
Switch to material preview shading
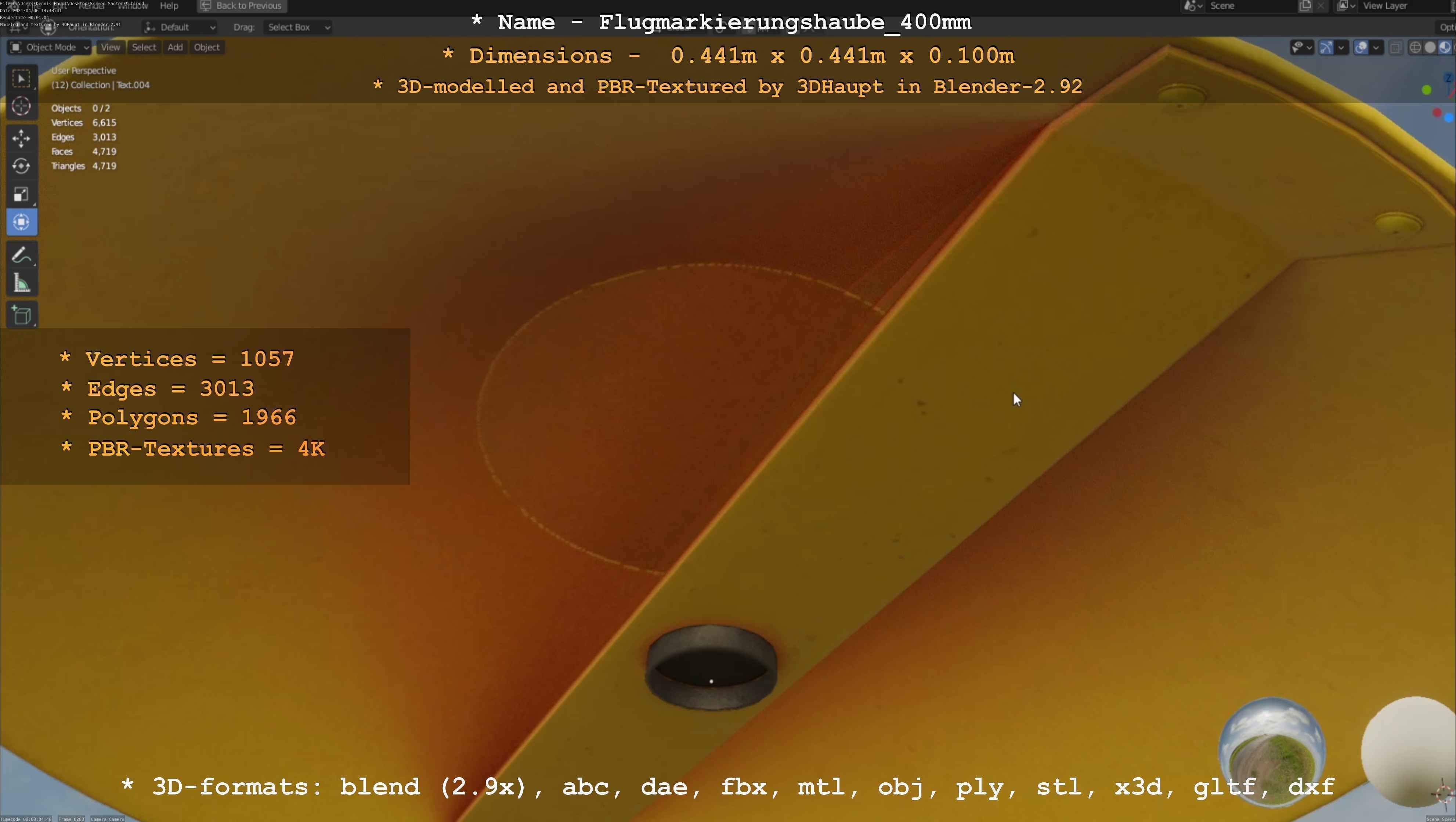[x=1445, y=47]
